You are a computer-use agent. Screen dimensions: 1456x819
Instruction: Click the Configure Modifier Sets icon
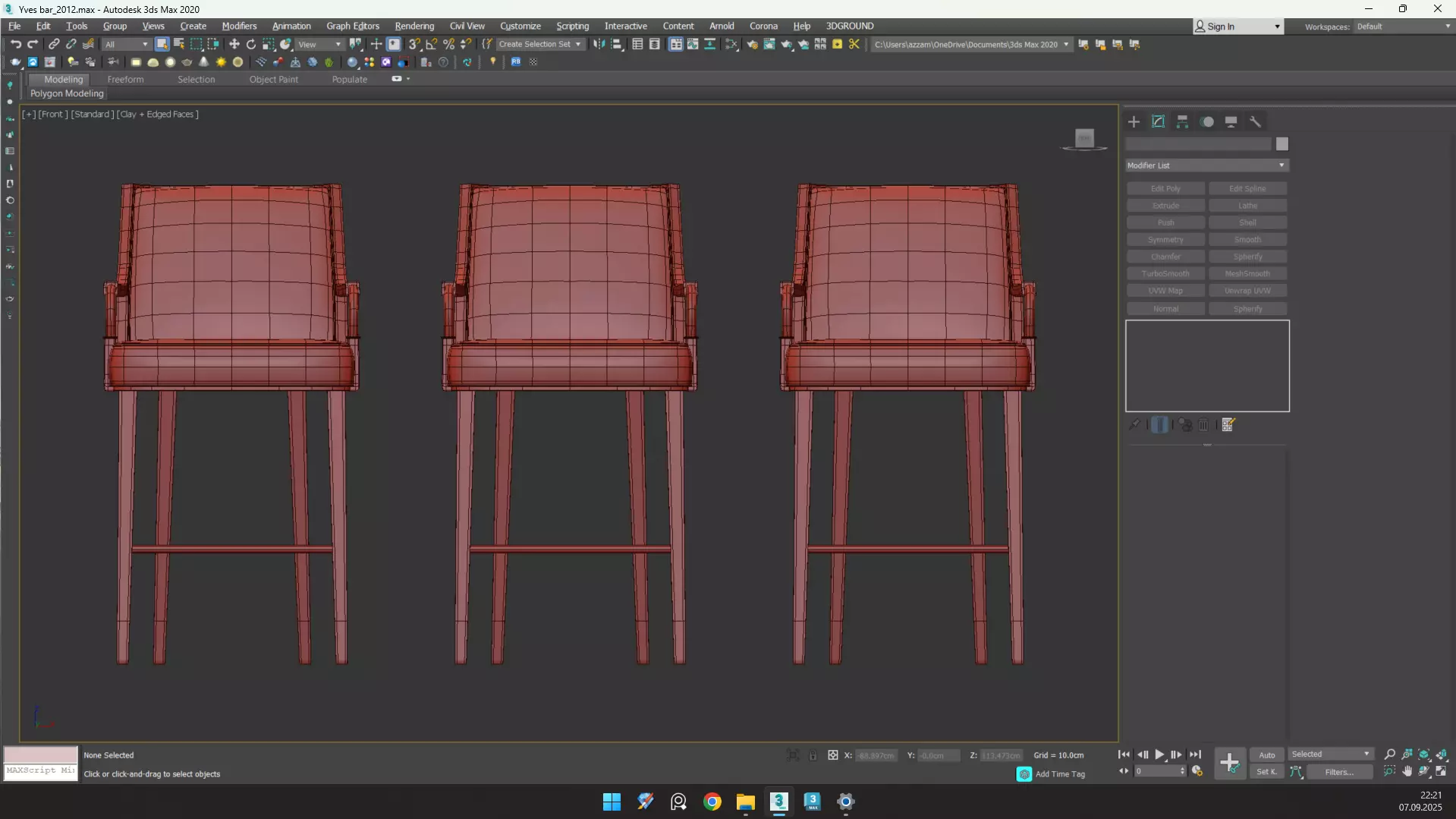tap(1228, 425)
